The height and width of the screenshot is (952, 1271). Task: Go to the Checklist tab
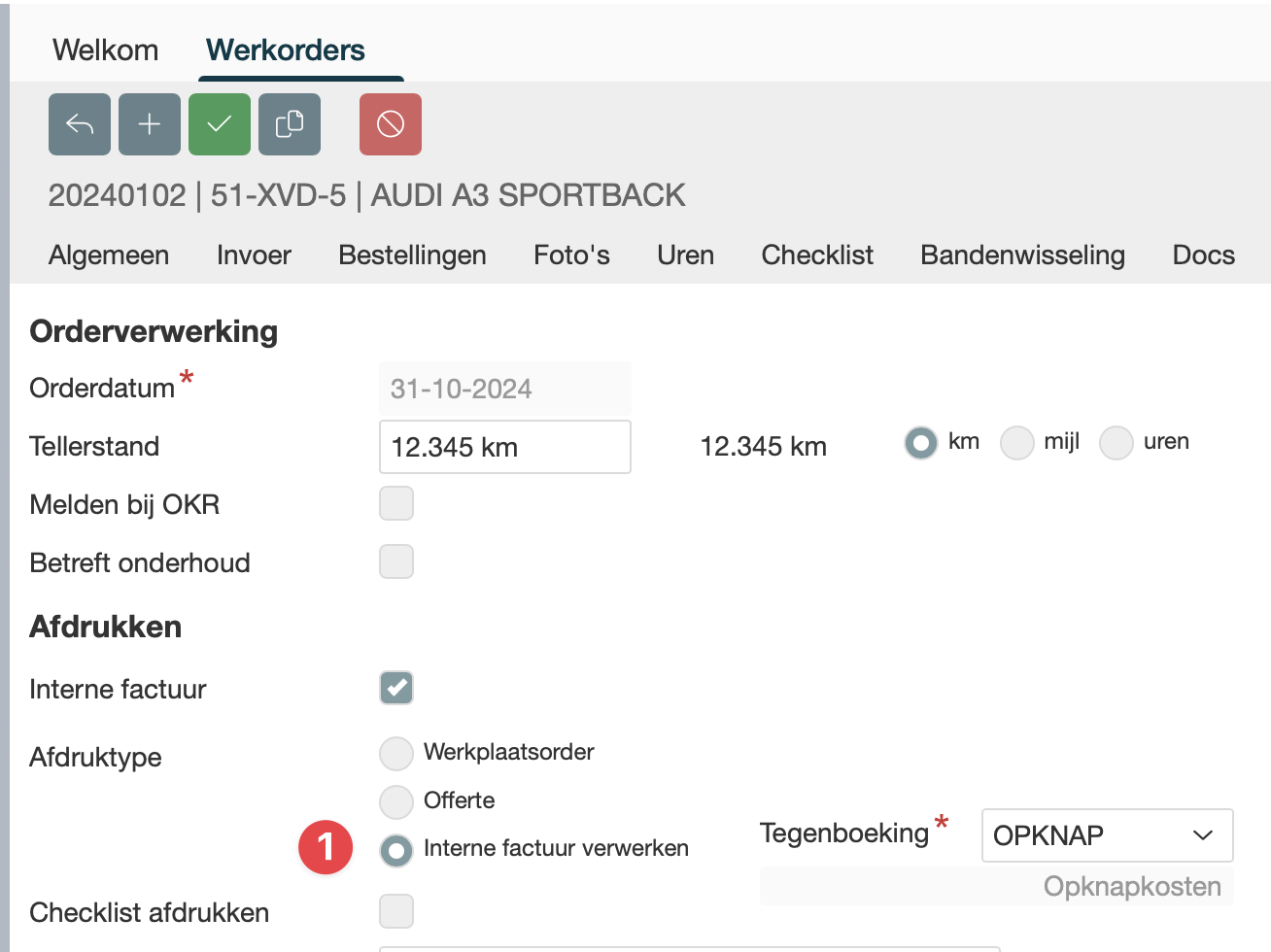[x=817, y=255]
